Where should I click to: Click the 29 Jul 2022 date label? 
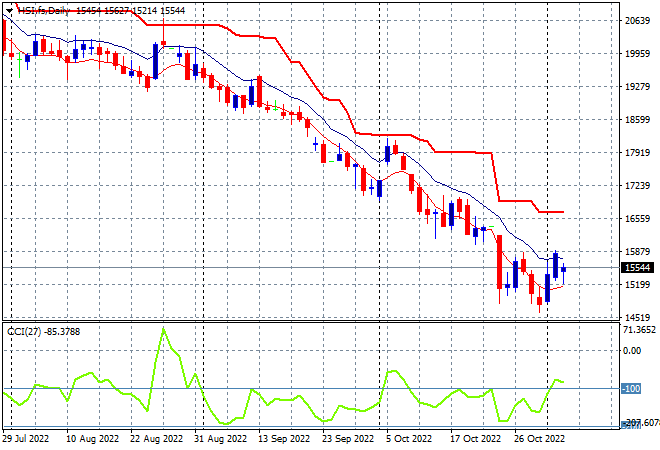pyautogui.click(x=26, y=439)
